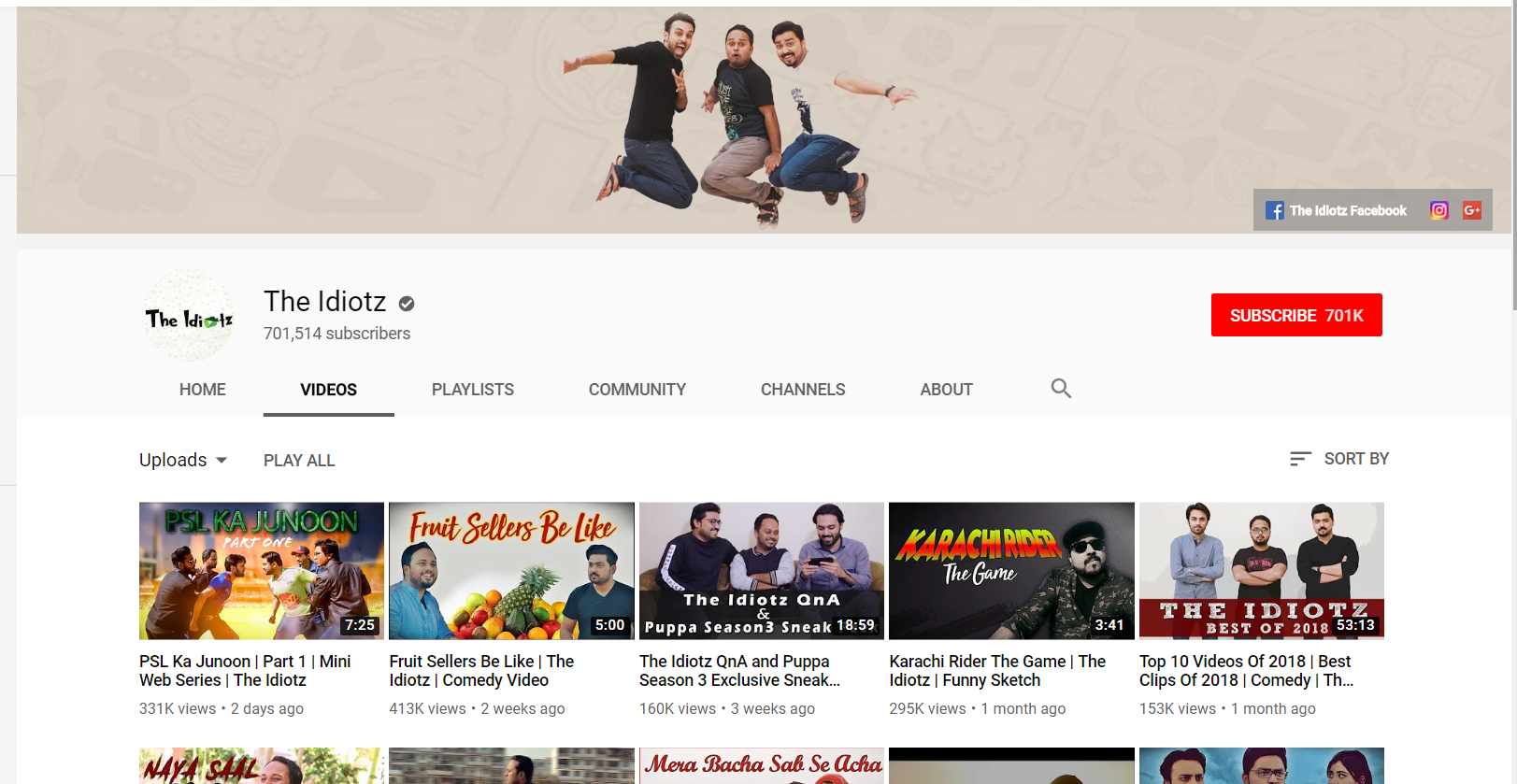Switch to the Home tab
This screenshot has width=1517, height=784.
tap(203, 390)
